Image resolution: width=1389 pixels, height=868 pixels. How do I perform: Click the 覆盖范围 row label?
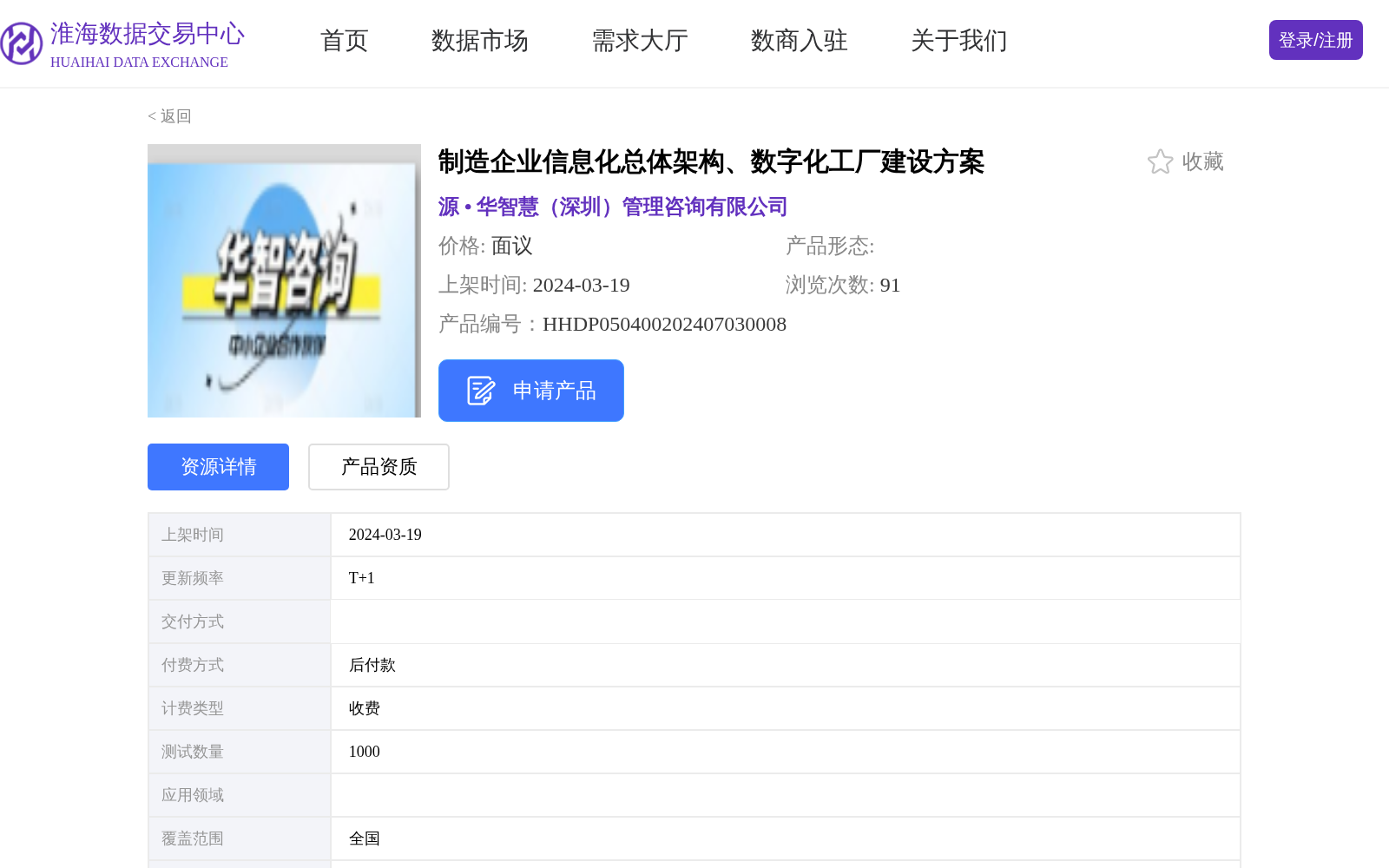[239, 838]
